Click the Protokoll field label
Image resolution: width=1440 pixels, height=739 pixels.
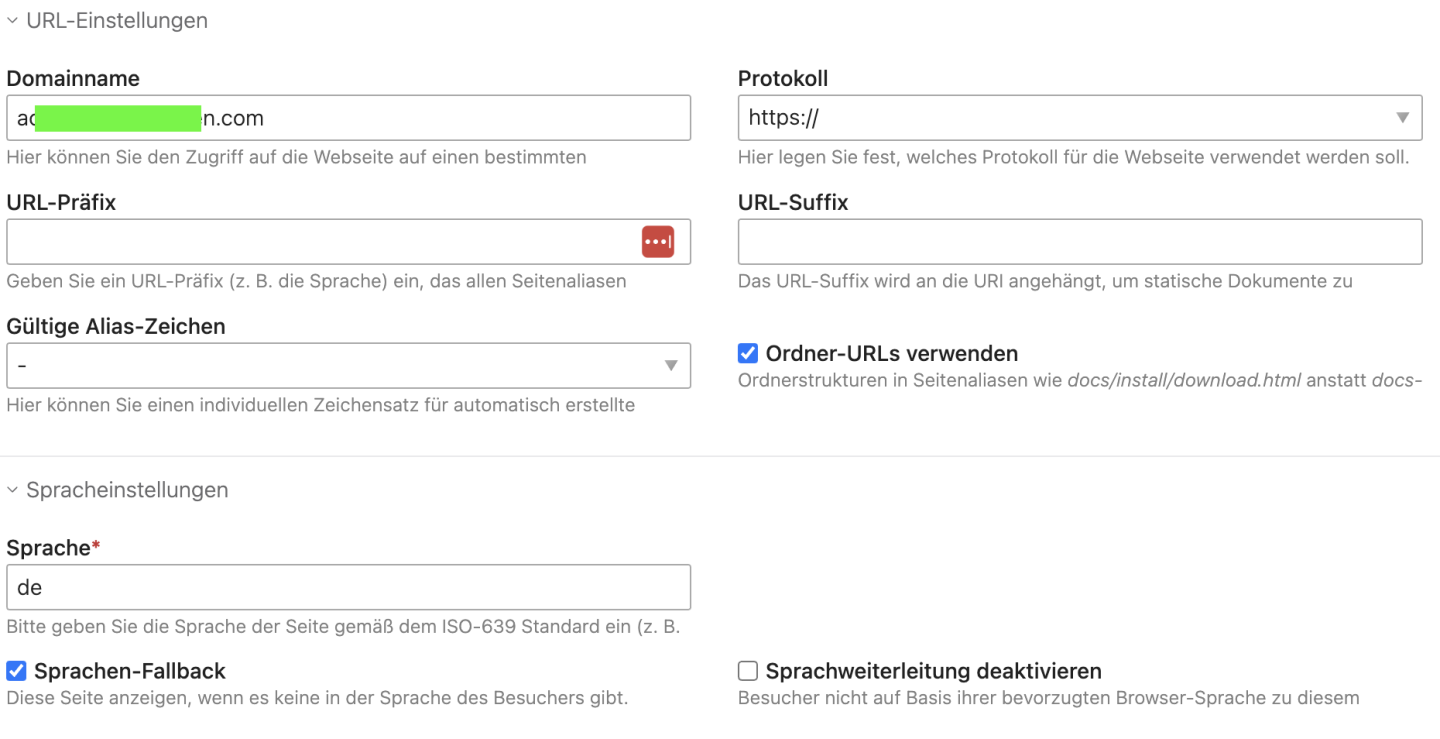(x=783, y=78)
